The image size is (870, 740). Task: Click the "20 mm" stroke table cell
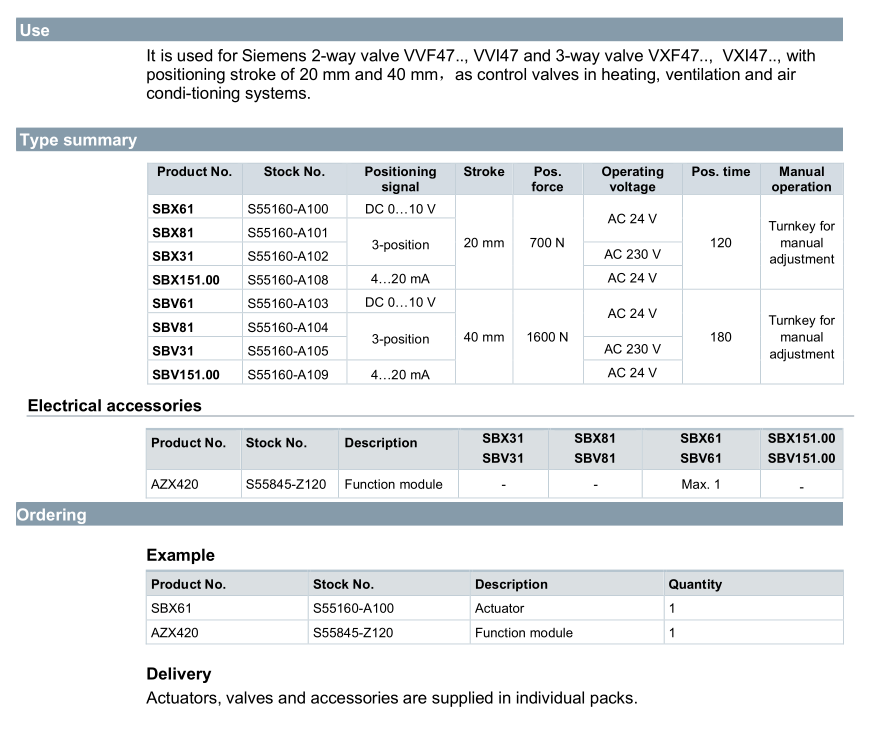[x=484, y=243]
